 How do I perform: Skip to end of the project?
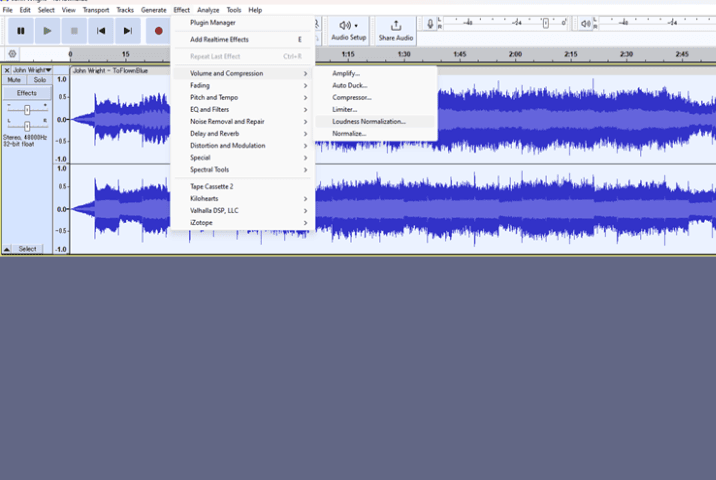(x=127, y=31)
